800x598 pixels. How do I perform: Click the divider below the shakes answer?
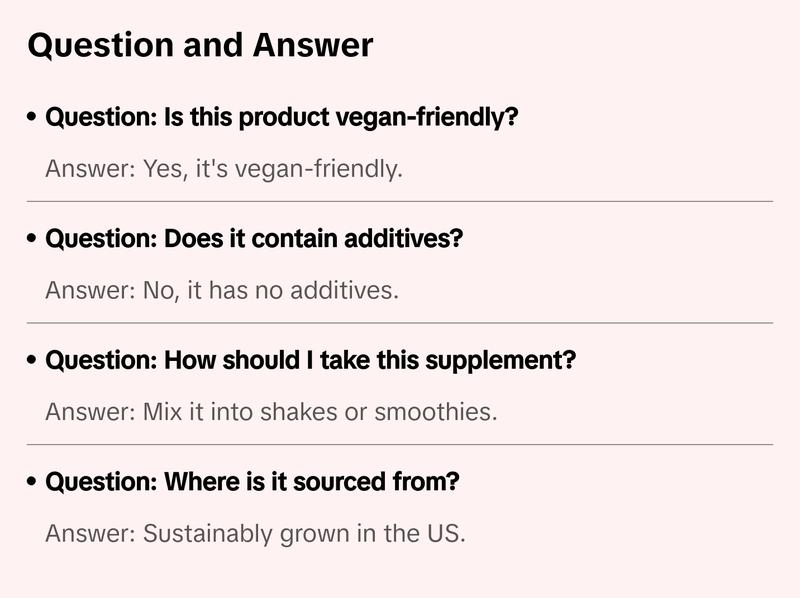coord(400,444)
